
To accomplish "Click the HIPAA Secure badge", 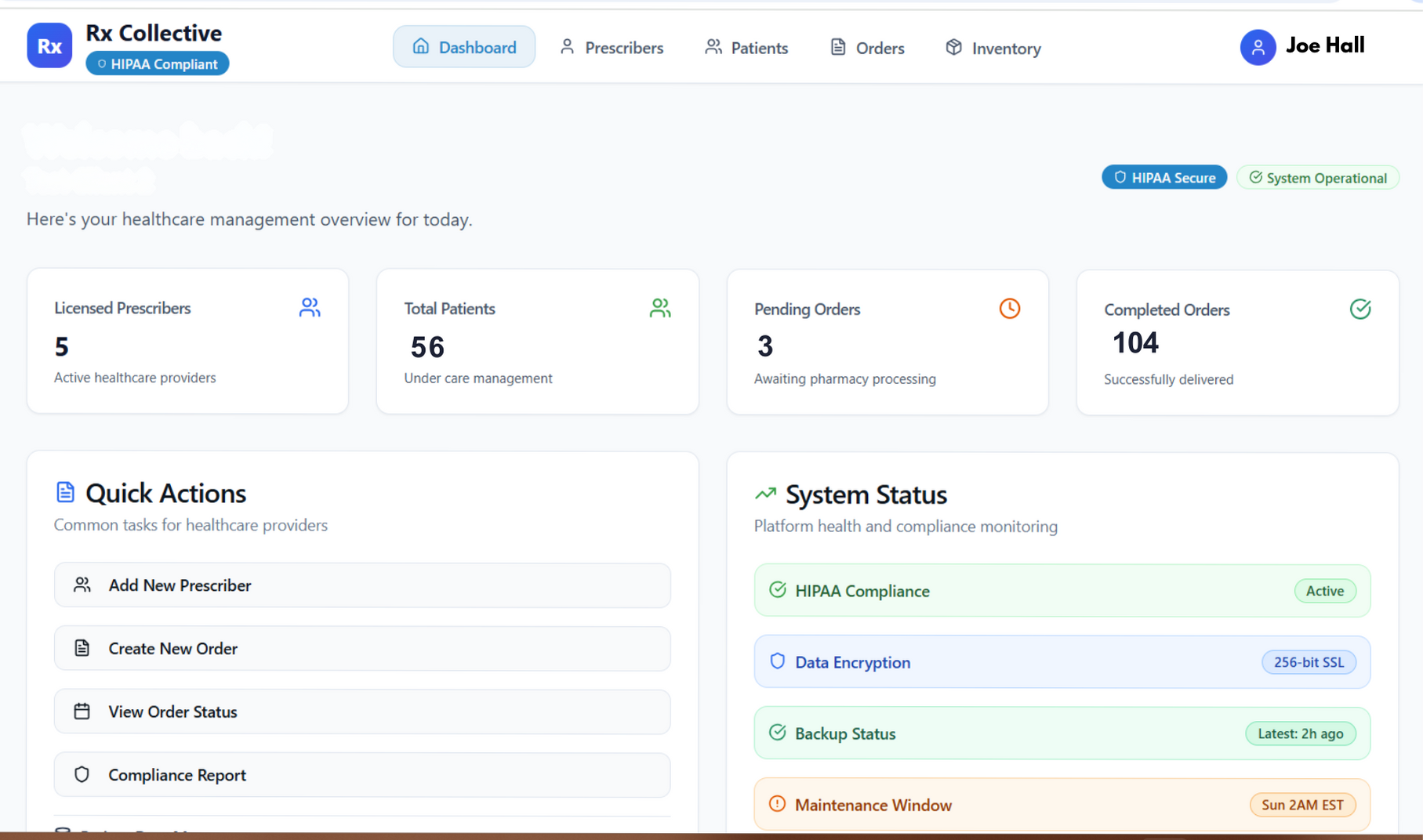I will 1164,178.
